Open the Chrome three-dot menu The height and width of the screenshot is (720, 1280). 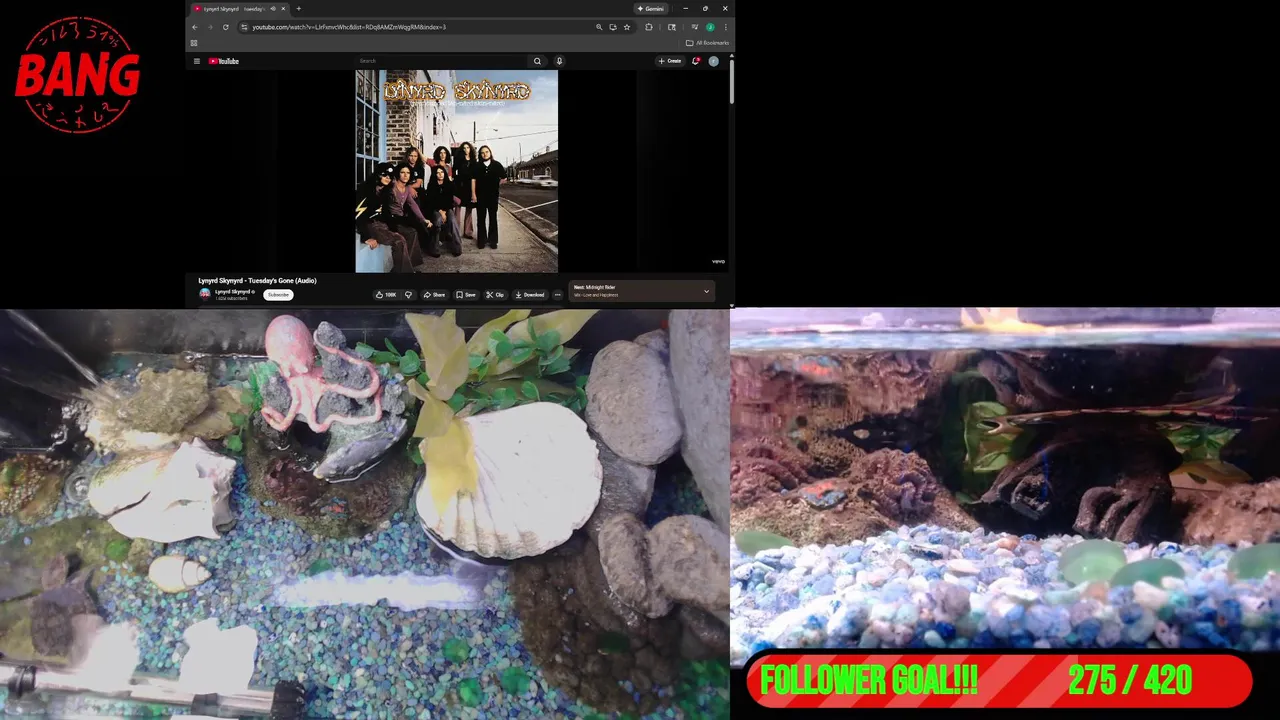pyautogui.click(x=725, y=27)
